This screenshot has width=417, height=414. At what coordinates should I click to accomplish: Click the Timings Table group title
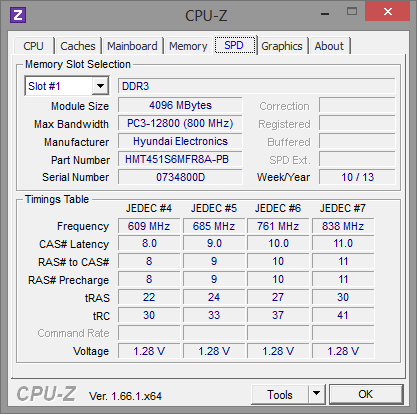[57, 199]
